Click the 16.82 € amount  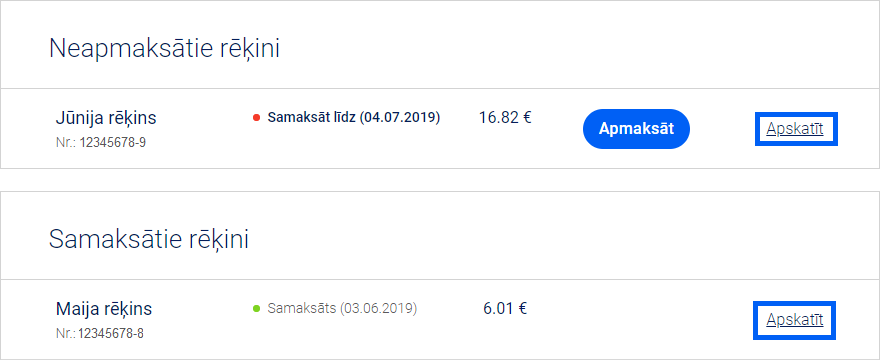[505, 118]
